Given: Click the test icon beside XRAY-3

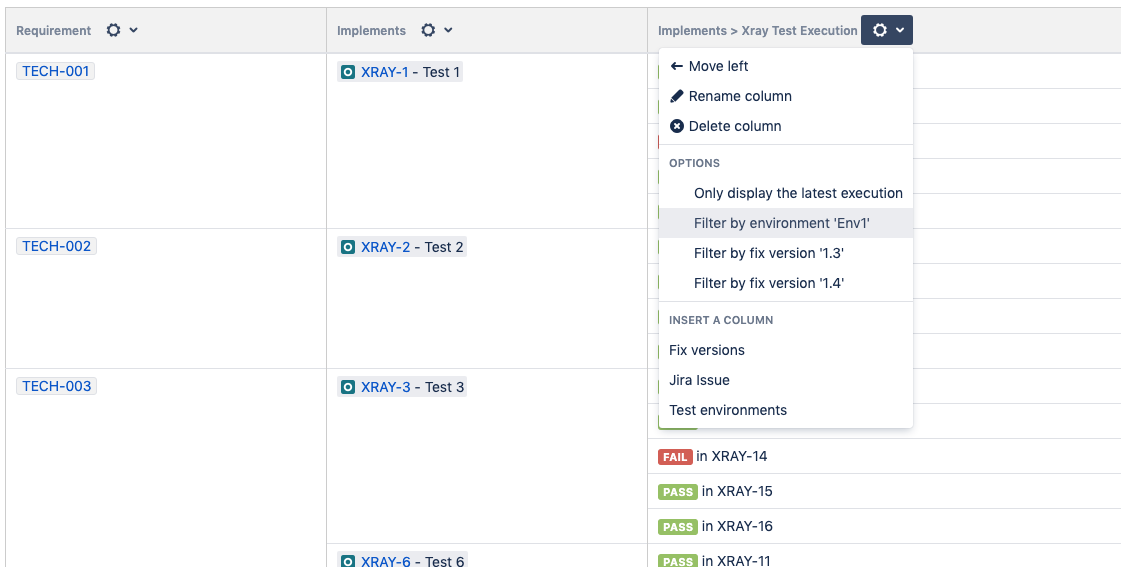Looking at the screenshot, I should point(348,387).
